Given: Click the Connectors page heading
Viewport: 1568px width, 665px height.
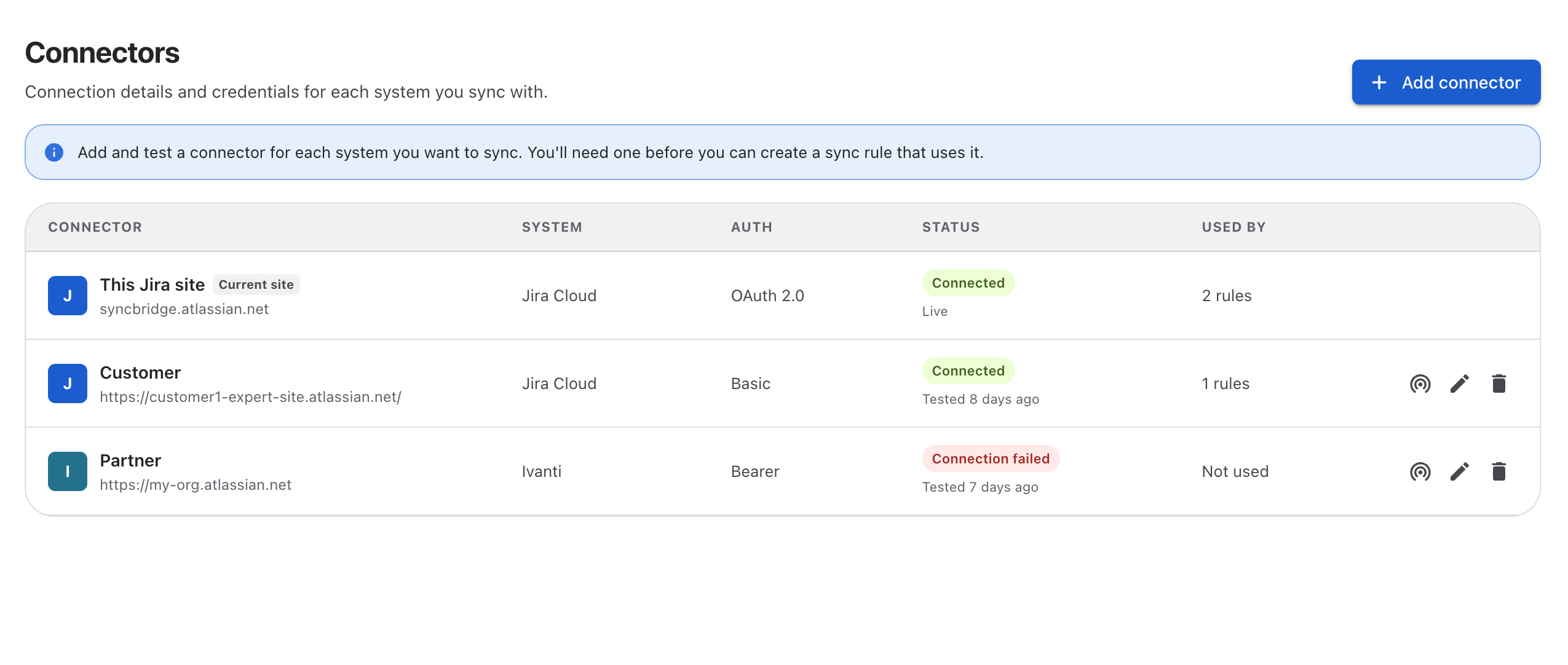Looking at the screenshot, I should pos(102,53).
